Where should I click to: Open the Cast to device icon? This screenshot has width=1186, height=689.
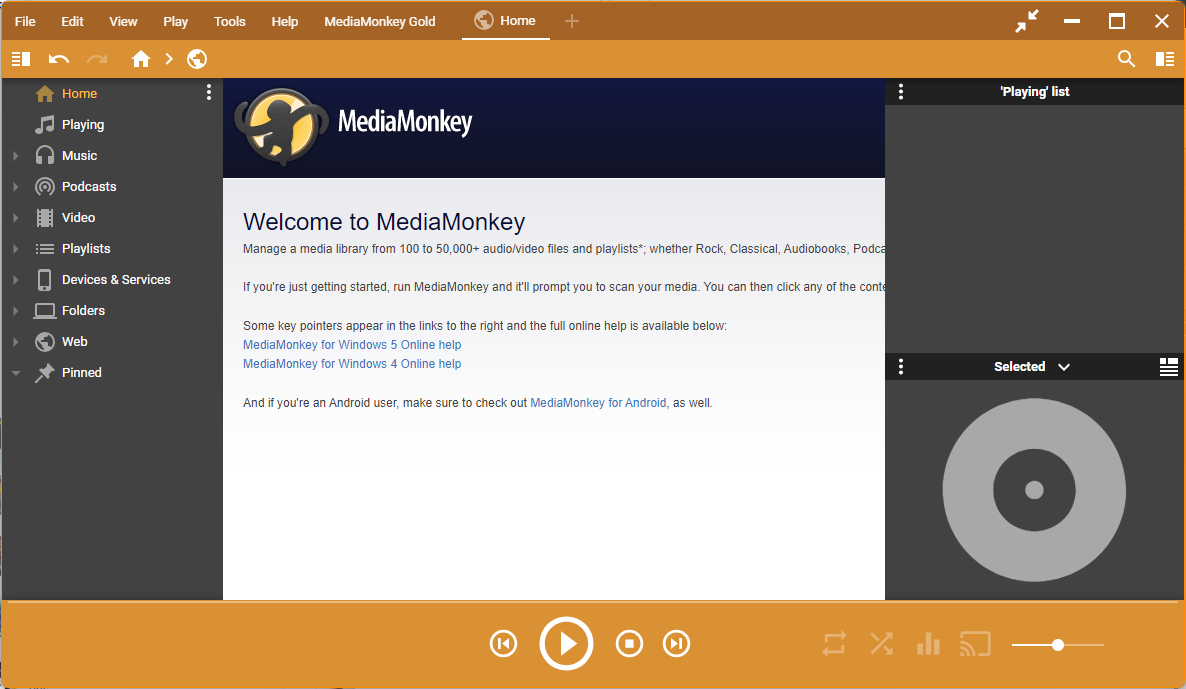[975, 643]
